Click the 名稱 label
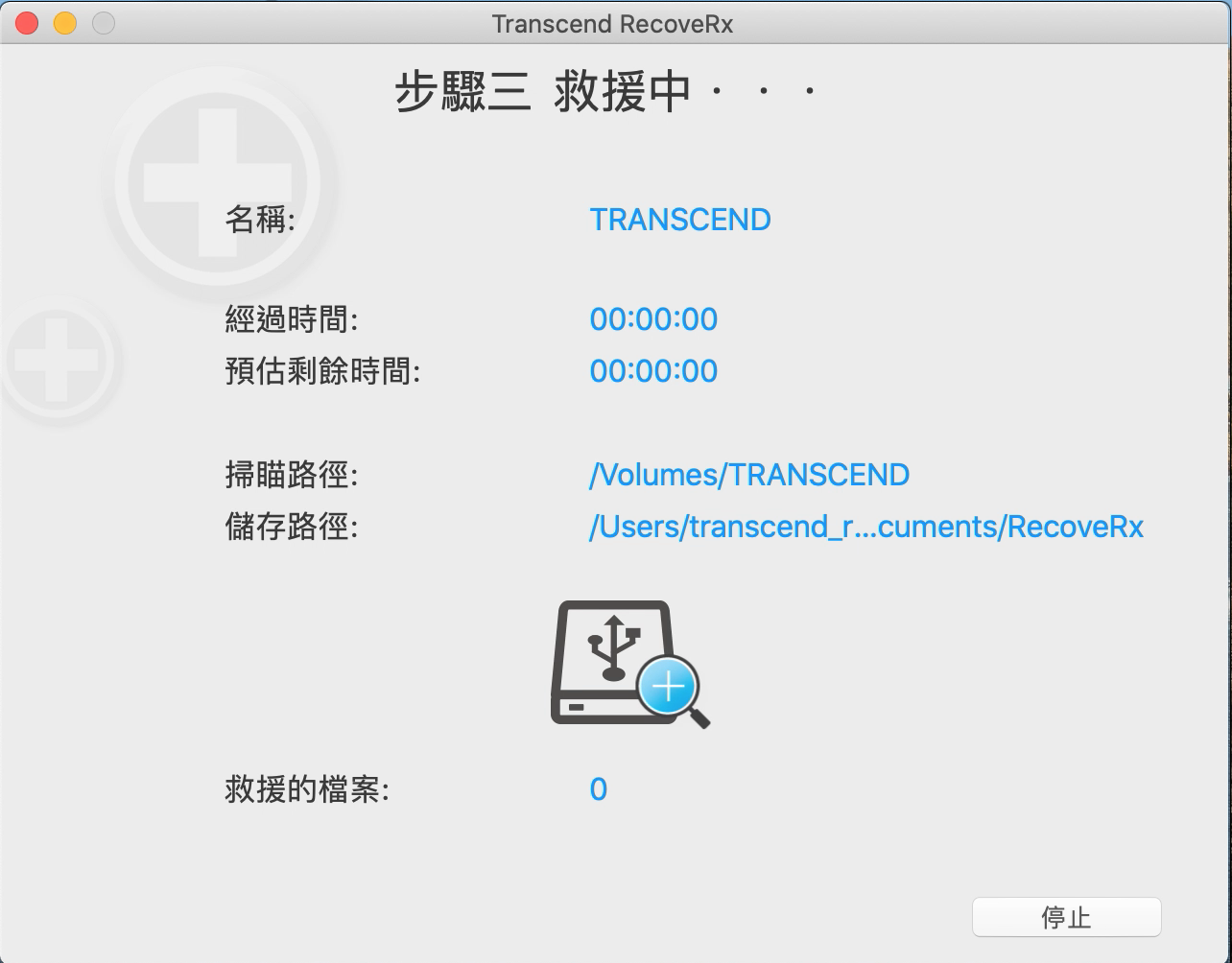 click(x=260, y=220)
